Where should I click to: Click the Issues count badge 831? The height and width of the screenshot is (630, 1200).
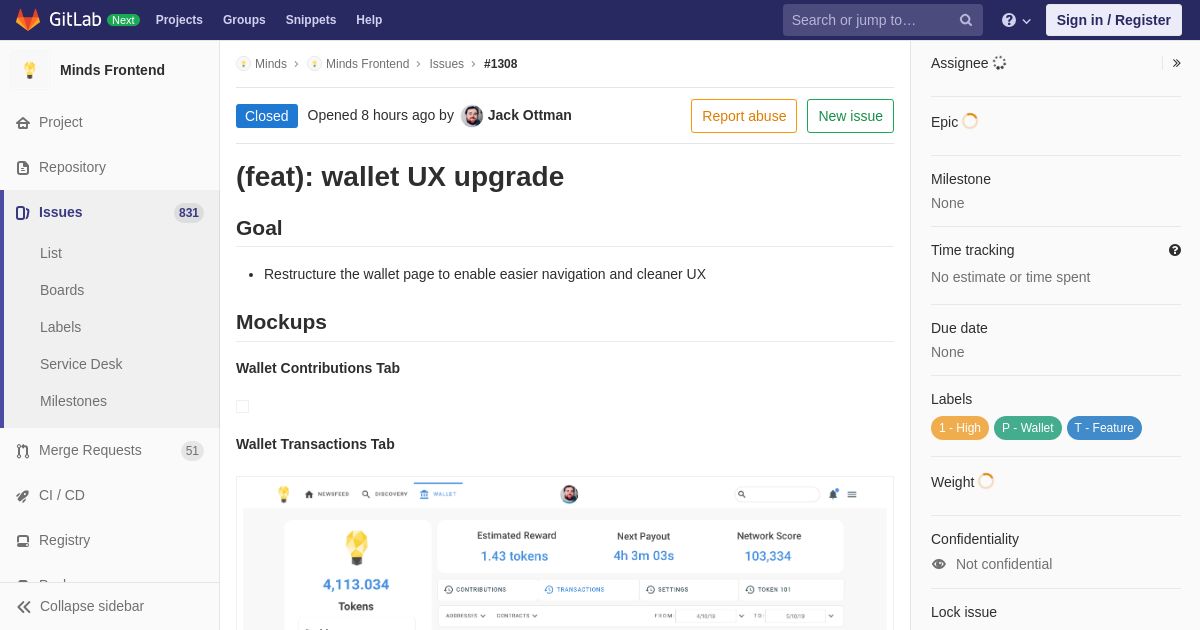click(x=189, y=213)
